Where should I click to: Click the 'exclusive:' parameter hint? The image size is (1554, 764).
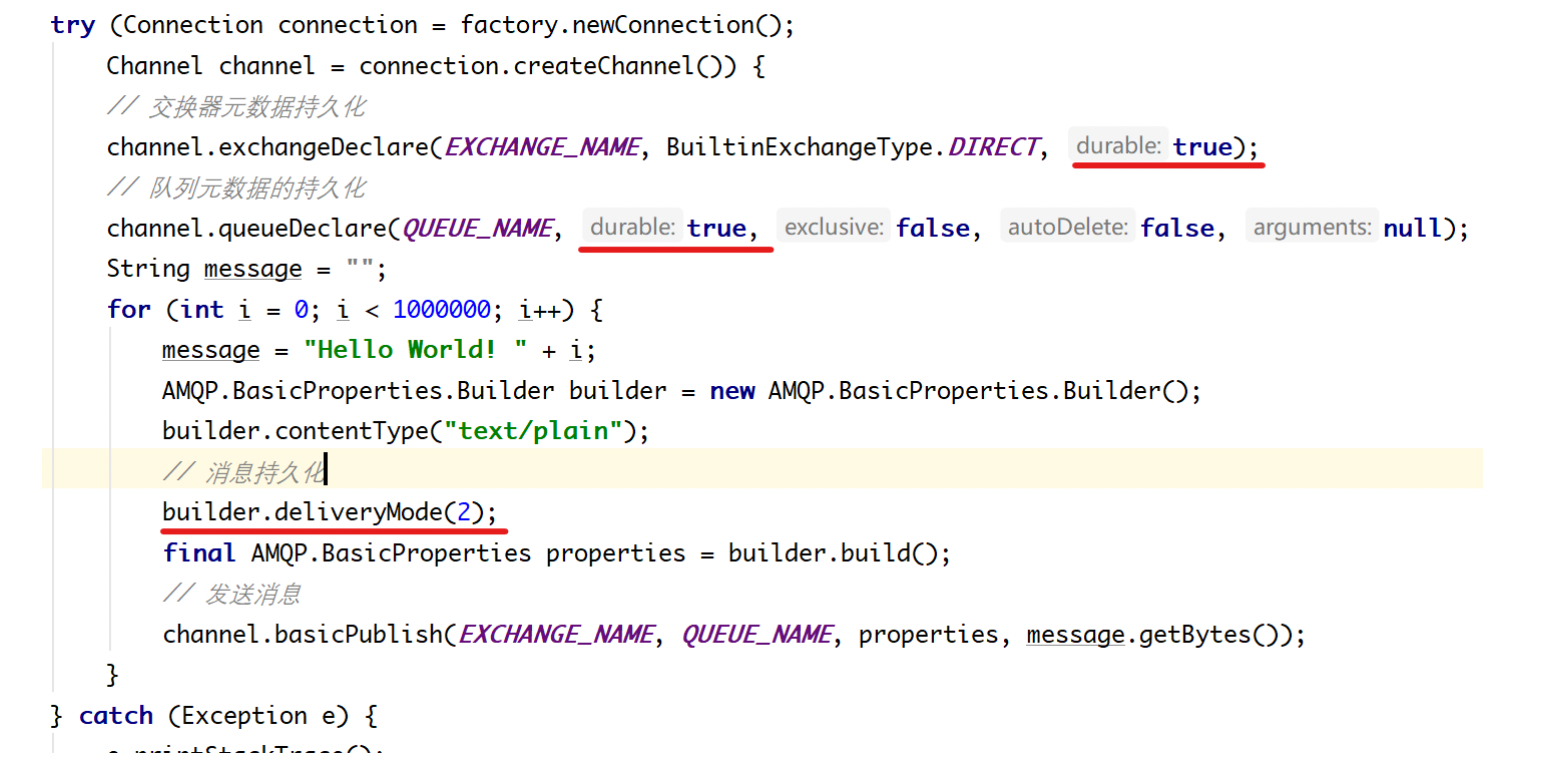click(x=834, y=228)
